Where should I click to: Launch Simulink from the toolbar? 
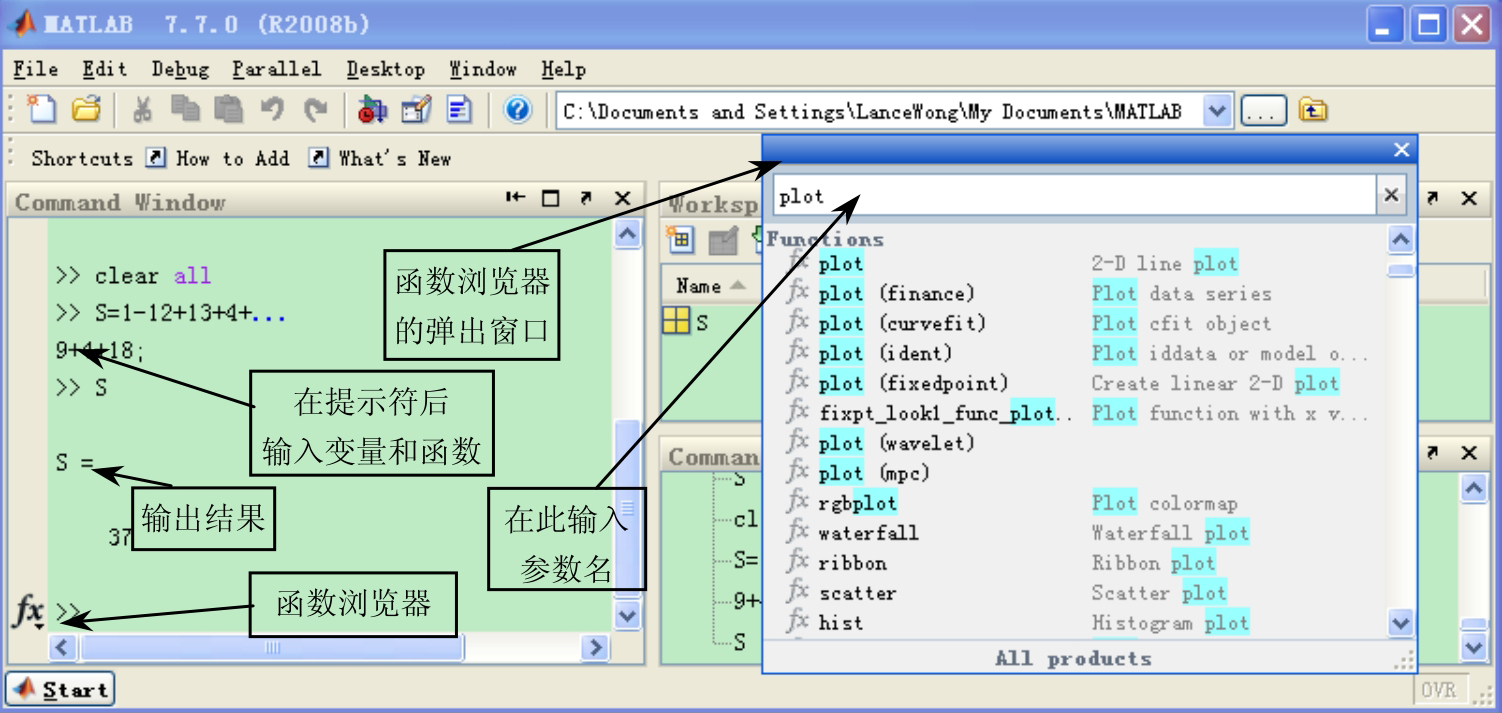(x=372, y=110)
